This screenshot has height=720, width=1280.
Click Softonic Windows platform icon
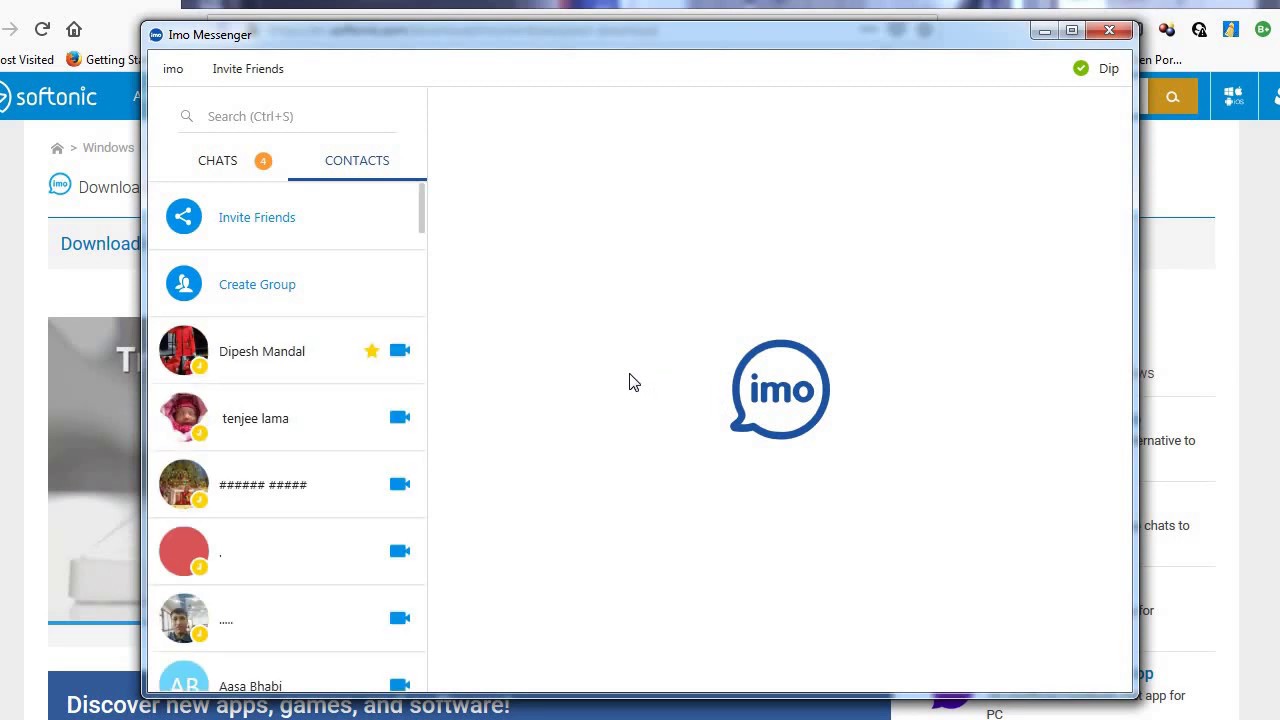point(1233,97)
